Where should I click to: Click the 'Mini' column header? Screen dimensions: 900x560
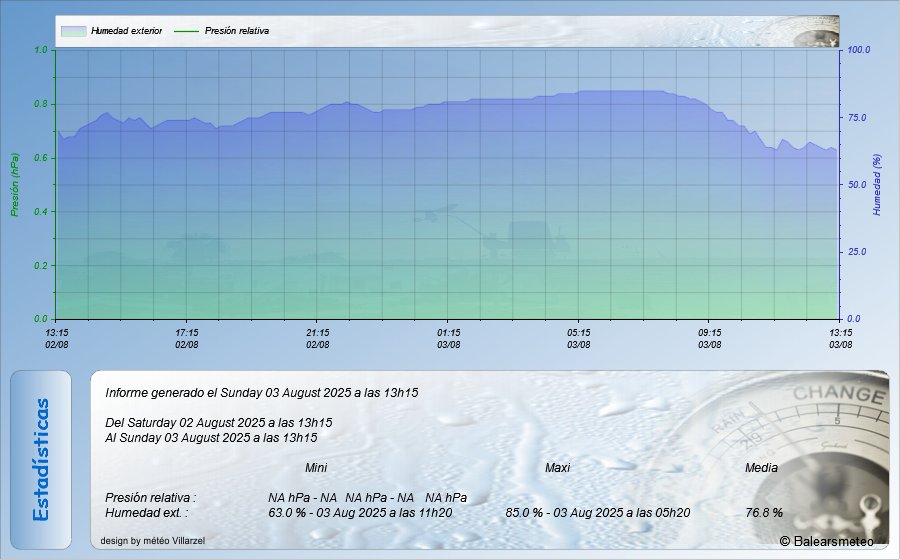[x=316, y=468]
